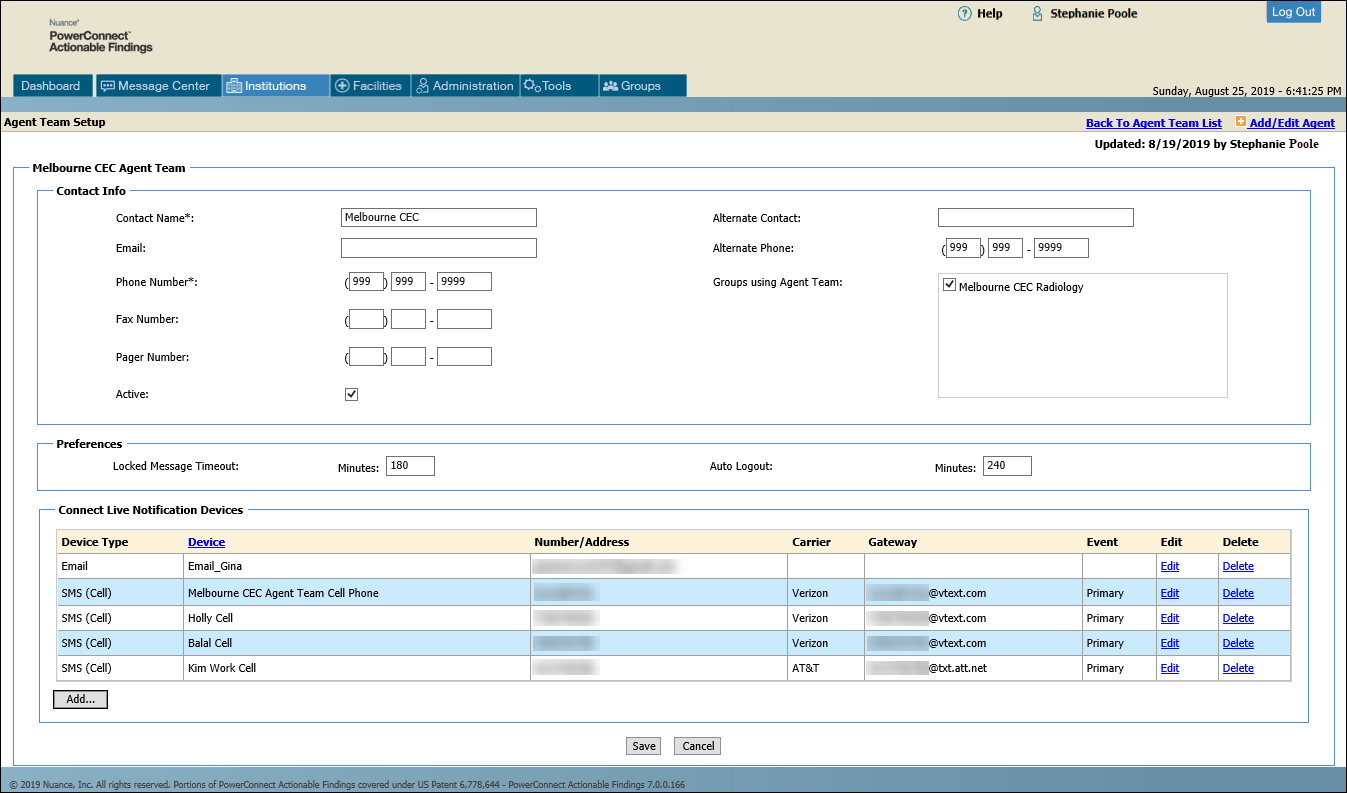
Task: Click the Kim Work Cell device name
Action: (x=222, y=668)
